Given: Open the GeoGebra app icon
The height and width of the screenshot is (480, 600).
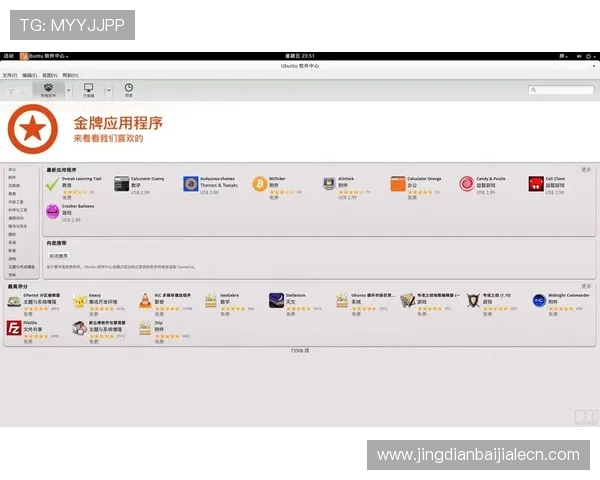Looking at the screenshot, I should [210, 301].
